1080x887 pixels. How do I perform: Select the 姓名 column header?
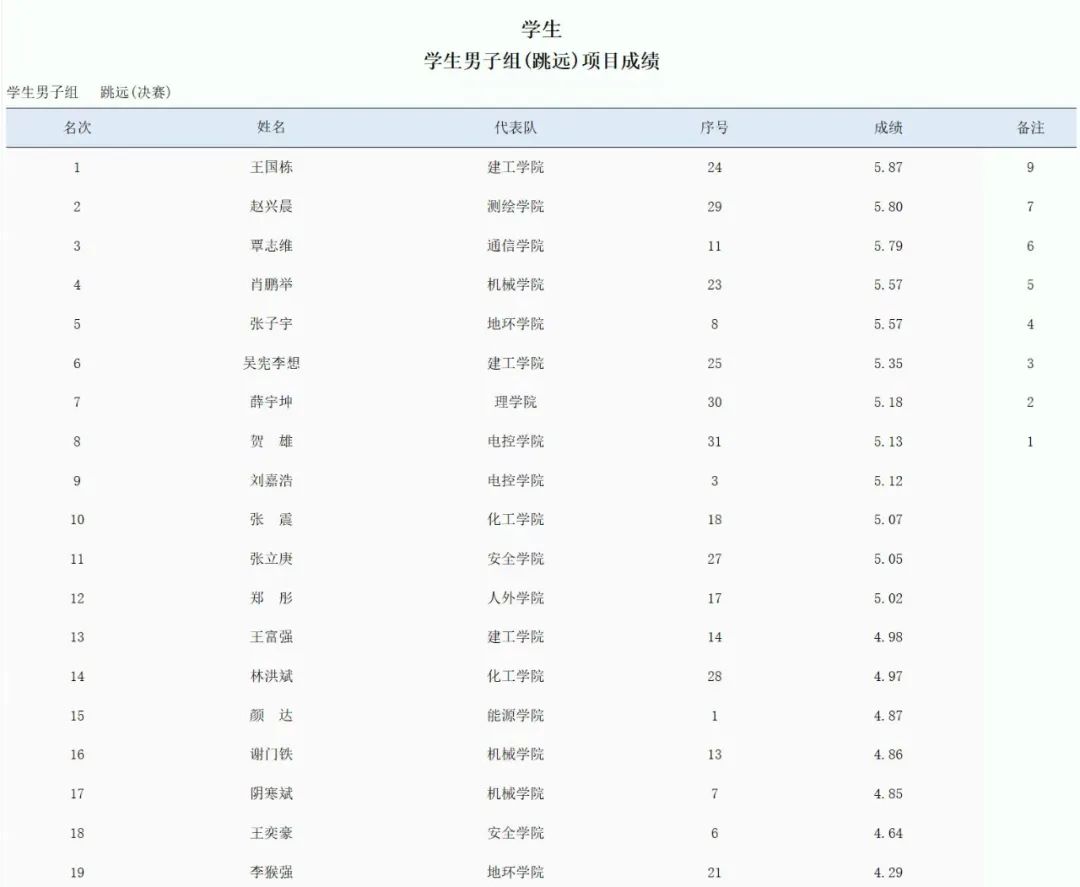271,128
